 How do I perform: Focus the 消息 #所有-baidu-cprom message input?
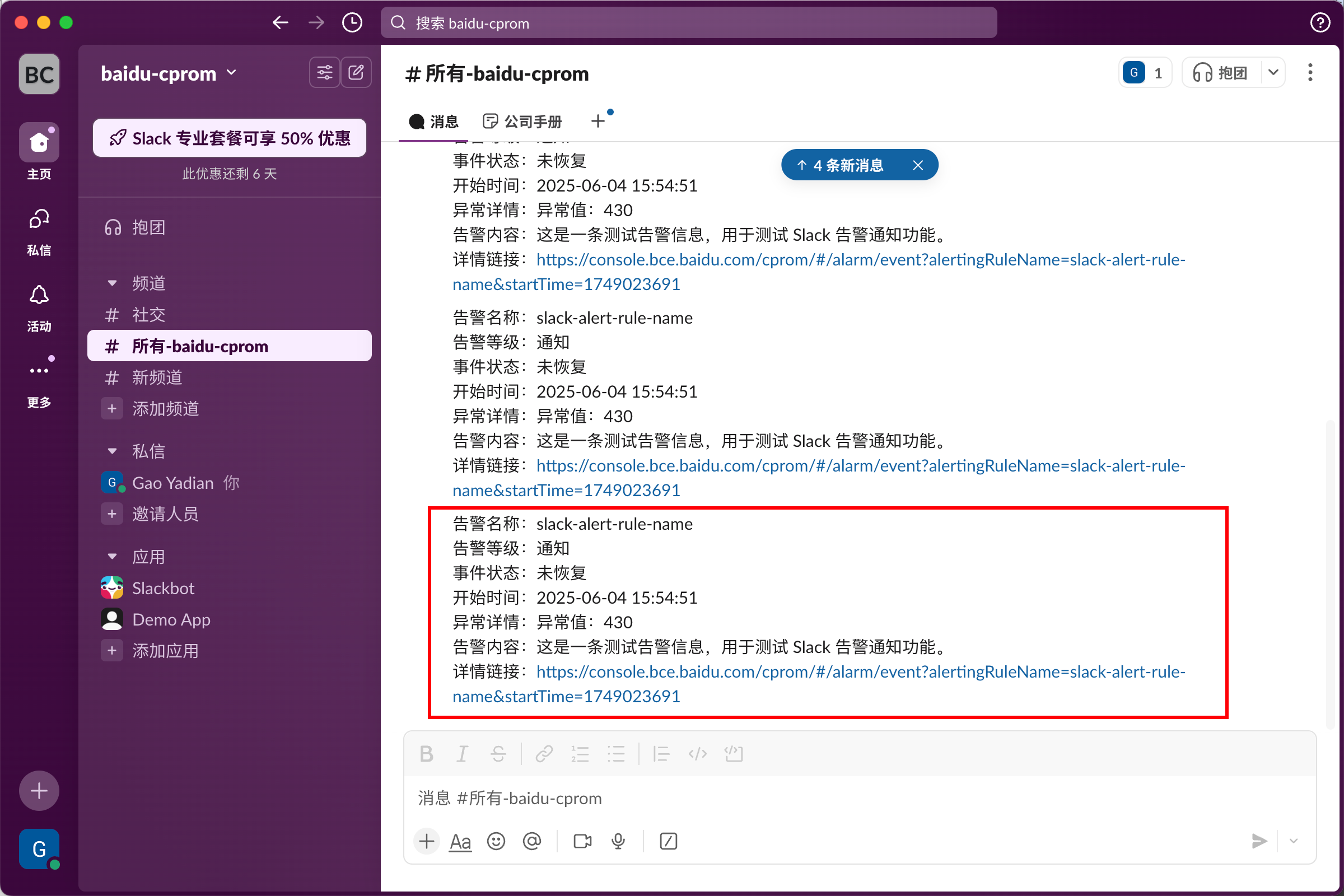click(860, 799)
